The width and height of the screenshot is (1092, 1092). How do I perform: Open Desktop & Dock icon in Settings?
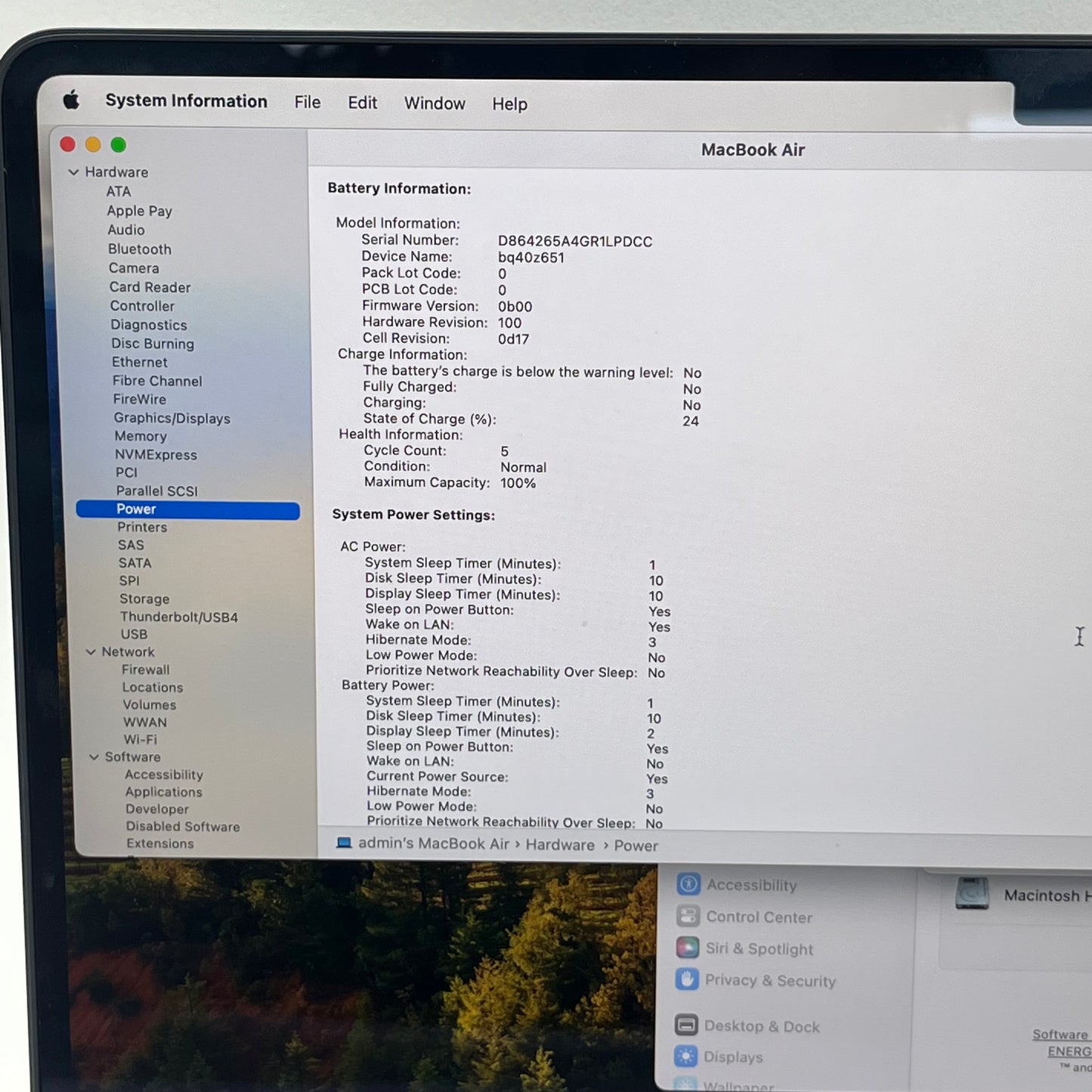pyautogui.click(x=686, y=1025)
